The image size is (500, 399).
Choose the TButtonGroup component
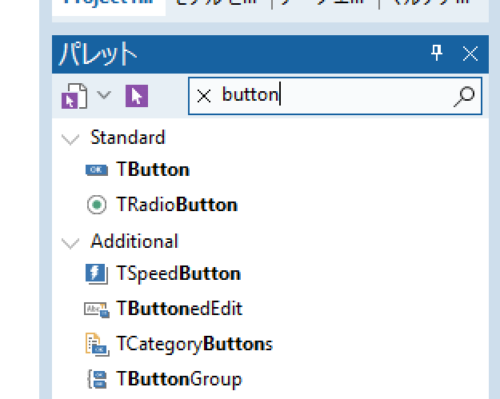pos(179,379)
